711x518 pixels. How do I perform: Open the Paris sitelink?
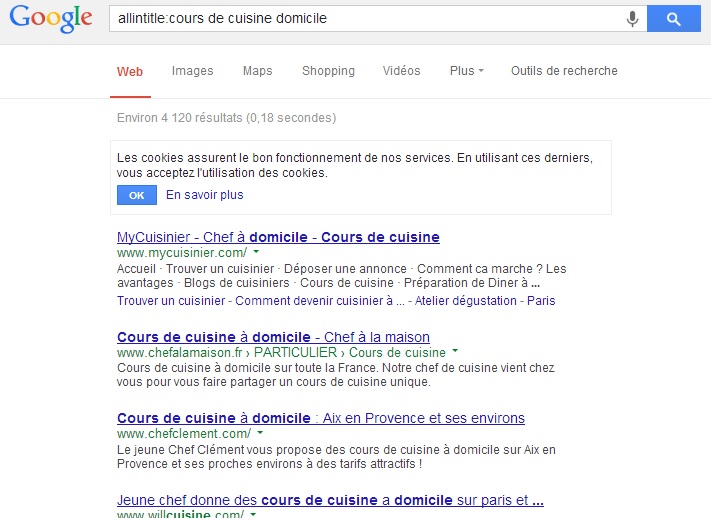541,301
